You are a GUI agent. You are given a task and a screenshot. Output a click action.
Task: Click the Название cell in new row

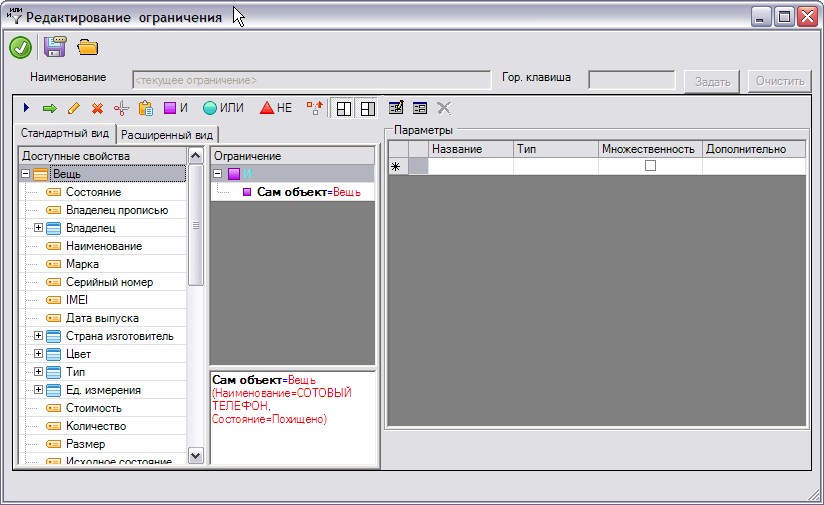pyautogui.click(x=471, y=166)
